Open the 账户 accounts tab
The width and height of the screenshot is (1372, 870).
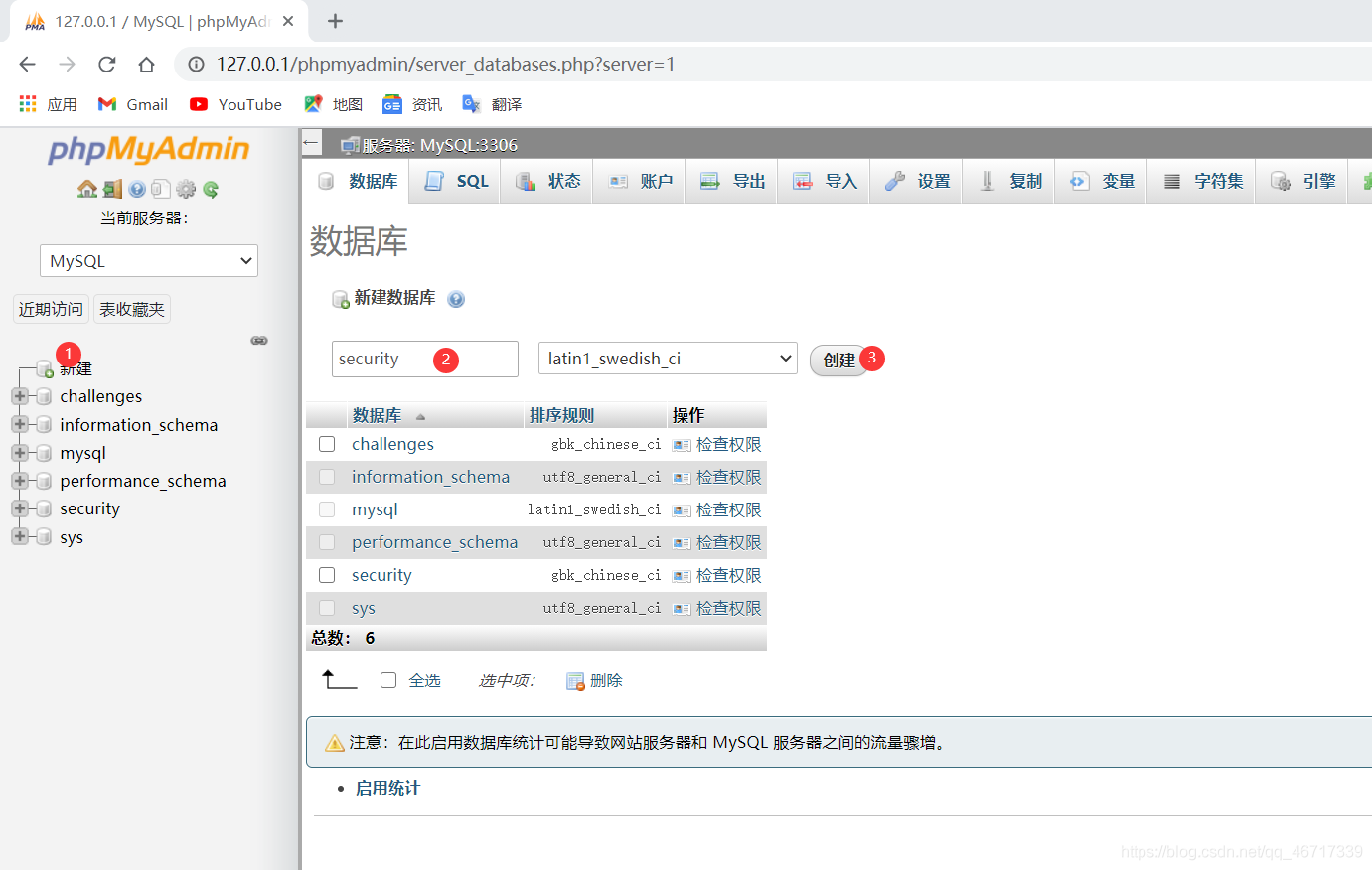[639, 181]
